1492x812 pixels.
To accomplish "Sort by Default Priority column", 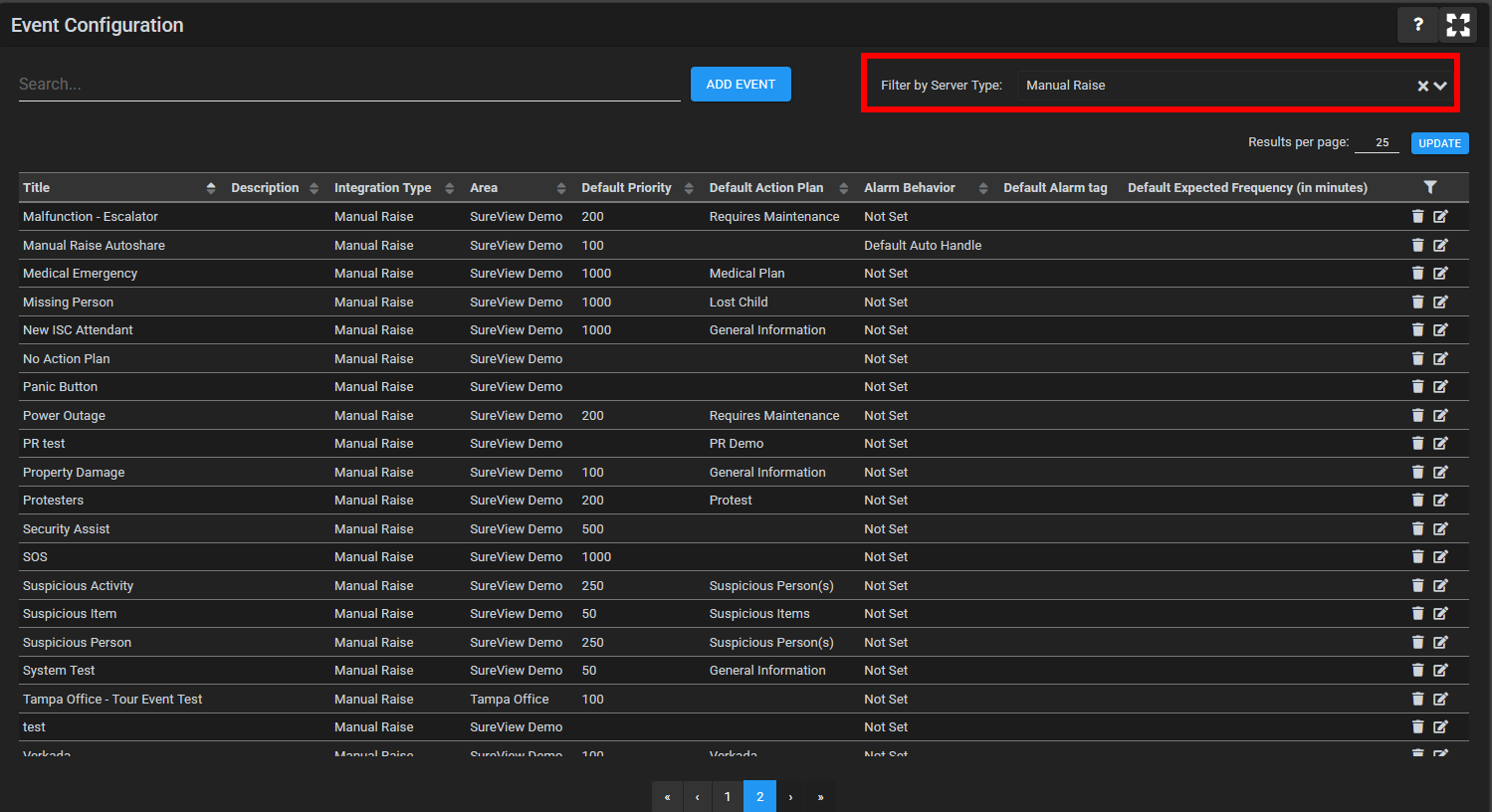I will pyautogui.click(x=689, y=188).
